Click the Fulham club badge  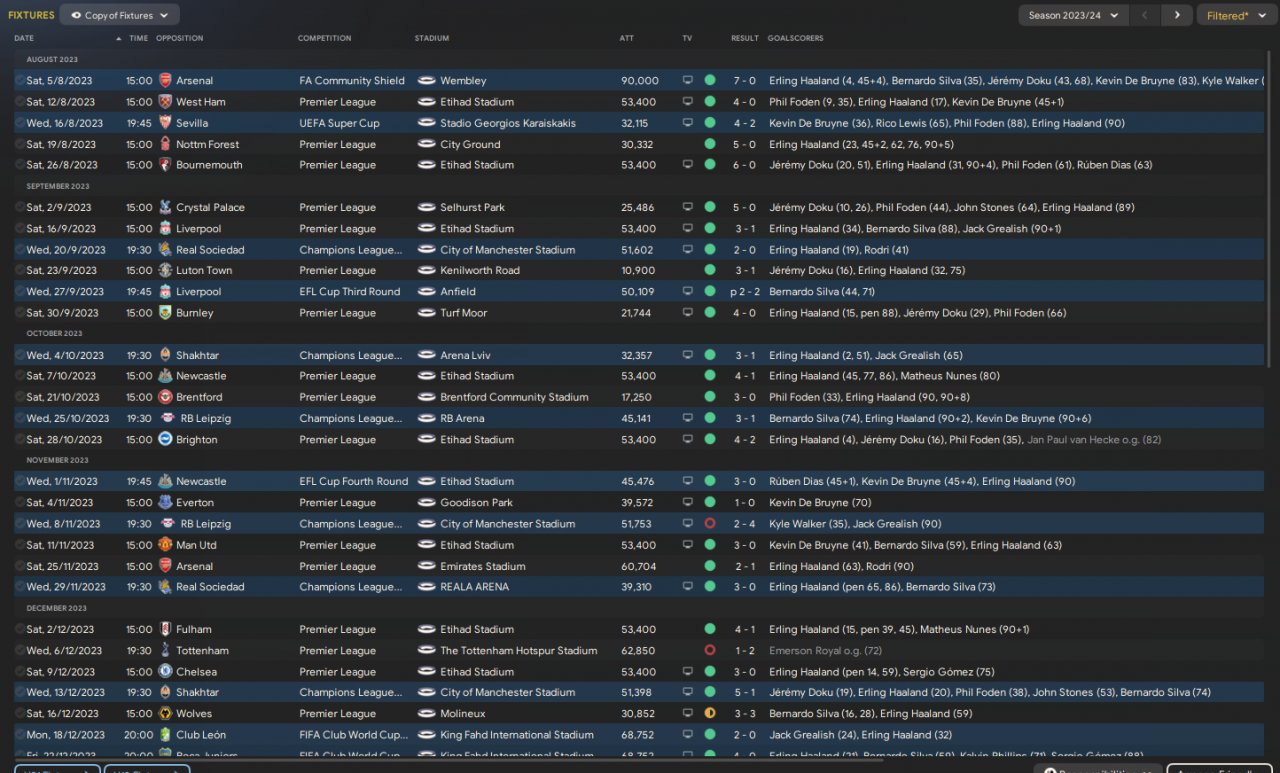pos(165,630)
